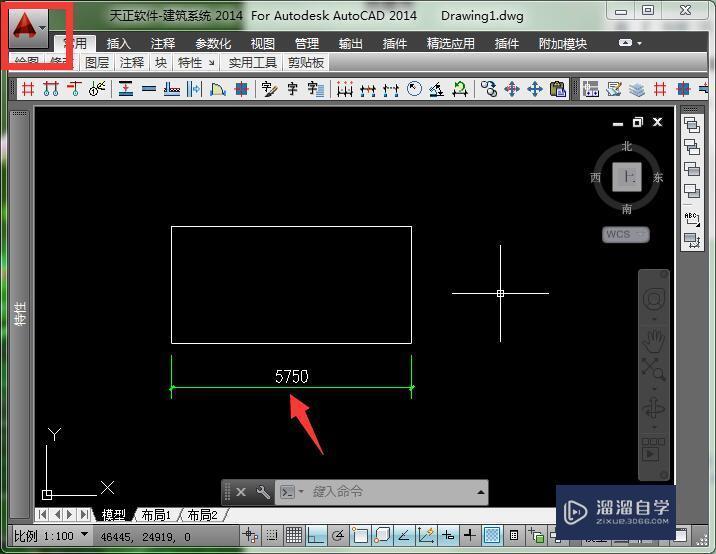Screen dimensions: 716x554
Task: Select the draw axis grid tool
Action: coord(28,89)
